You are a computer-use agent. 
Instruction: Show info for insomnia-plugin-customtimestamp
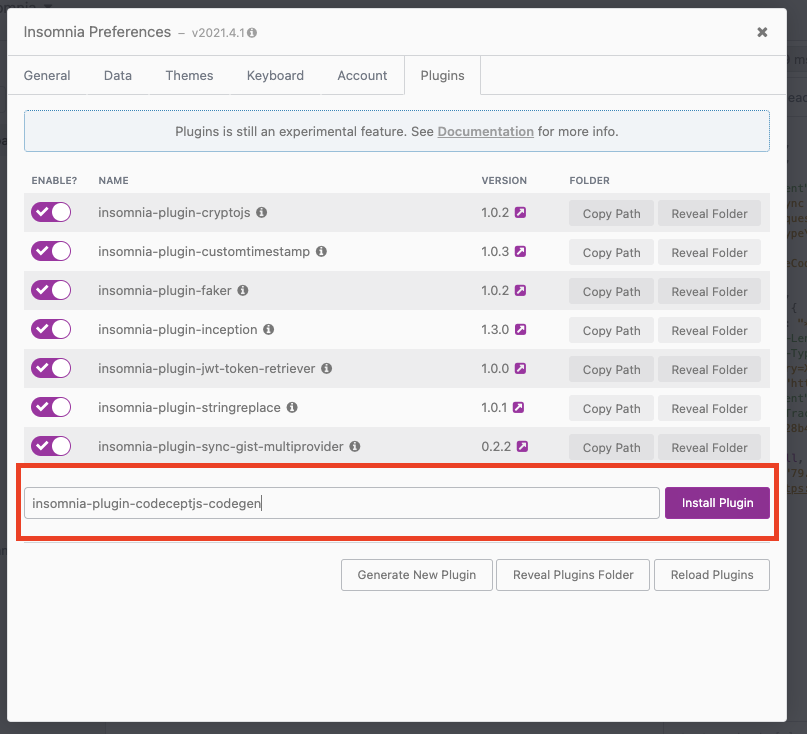coord(321,251)
